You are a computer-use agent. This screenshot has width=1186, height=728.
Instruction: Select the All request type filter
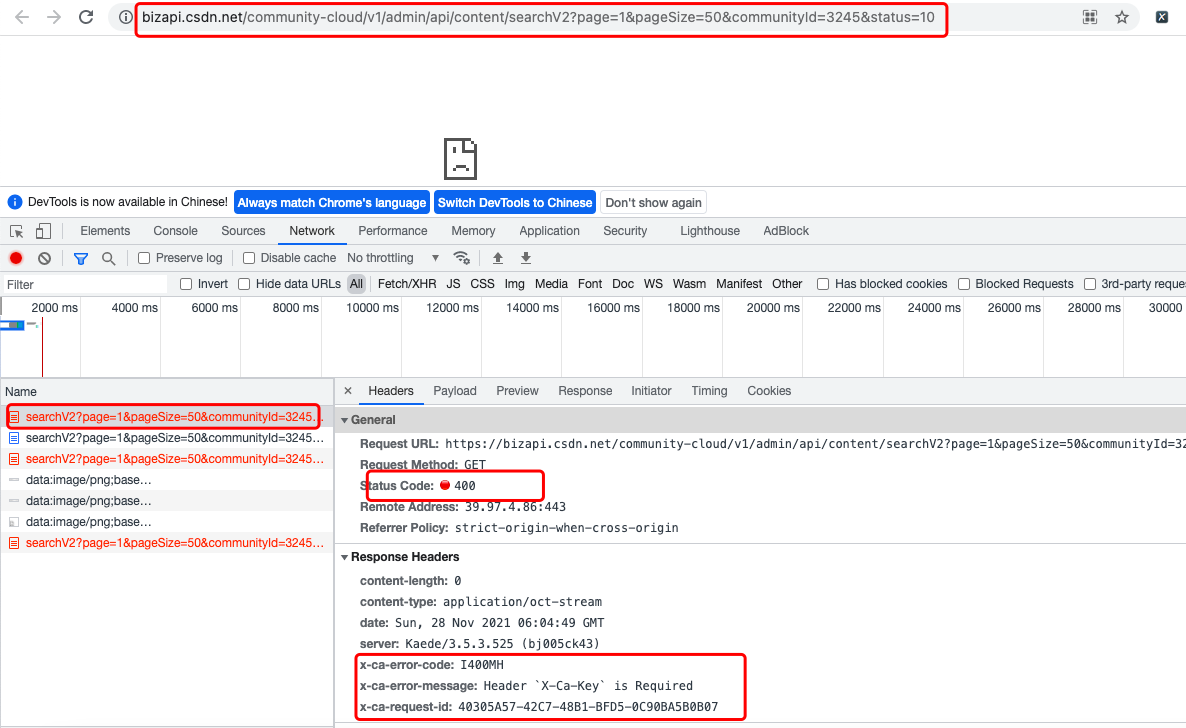coord(356,284)
